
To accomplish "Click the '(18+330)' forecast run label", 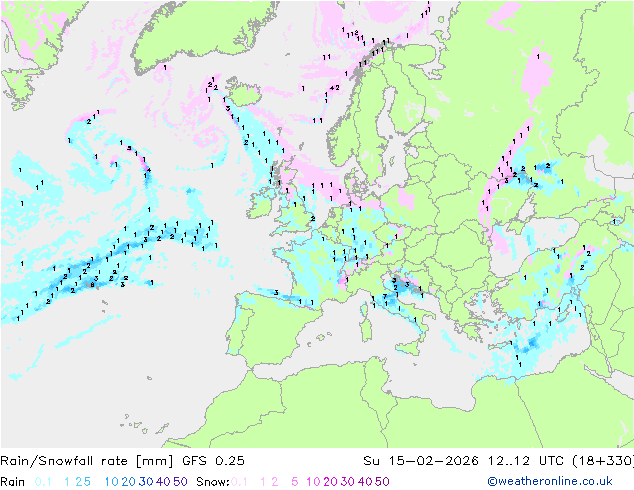I will coord(603,461).
